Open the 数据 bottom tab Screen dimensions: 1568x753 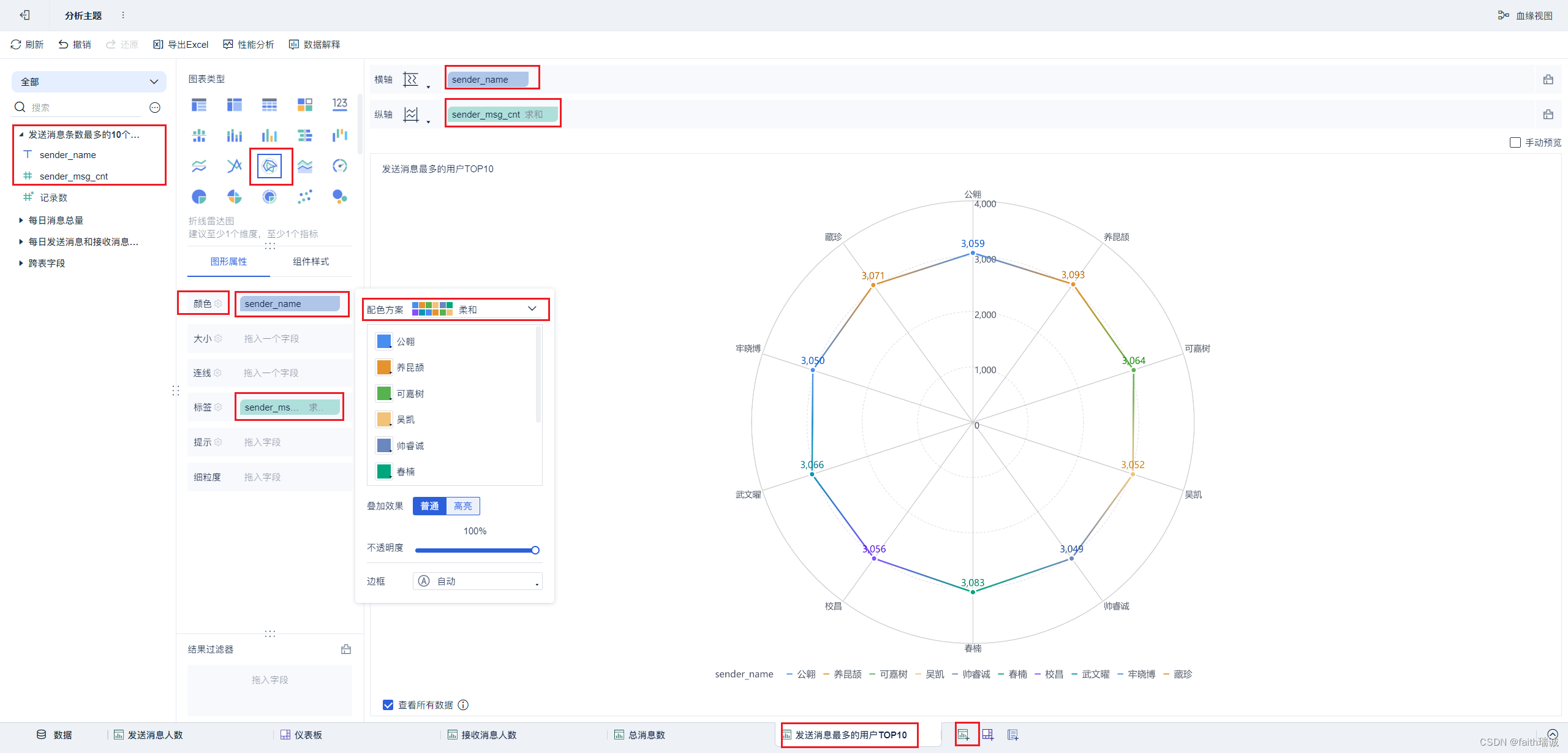tap(55, 735)
